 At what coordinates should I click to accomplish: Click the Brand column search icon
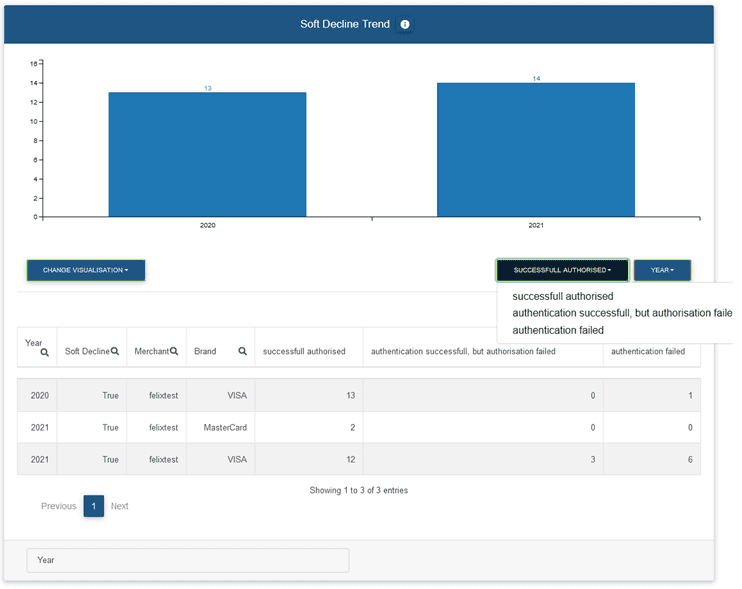(242, 351)
